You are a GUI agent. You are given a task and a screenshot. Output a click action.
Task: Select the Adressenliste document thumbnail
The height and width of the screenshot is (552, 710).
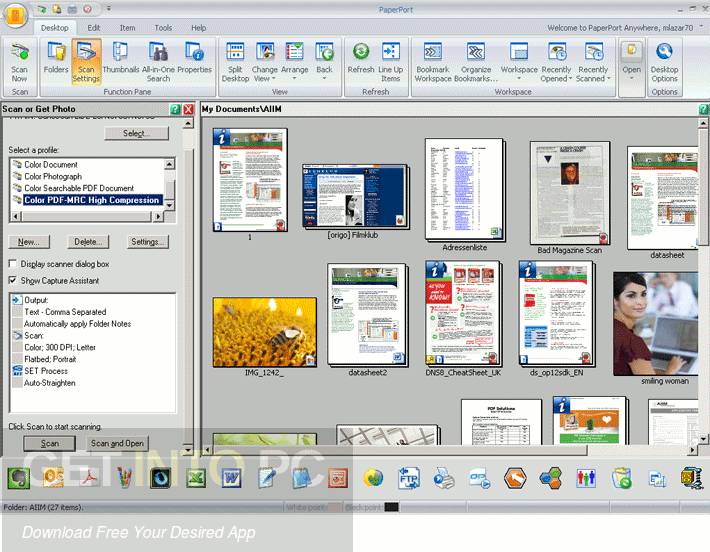pyautogui.click(x=465, y=189)
